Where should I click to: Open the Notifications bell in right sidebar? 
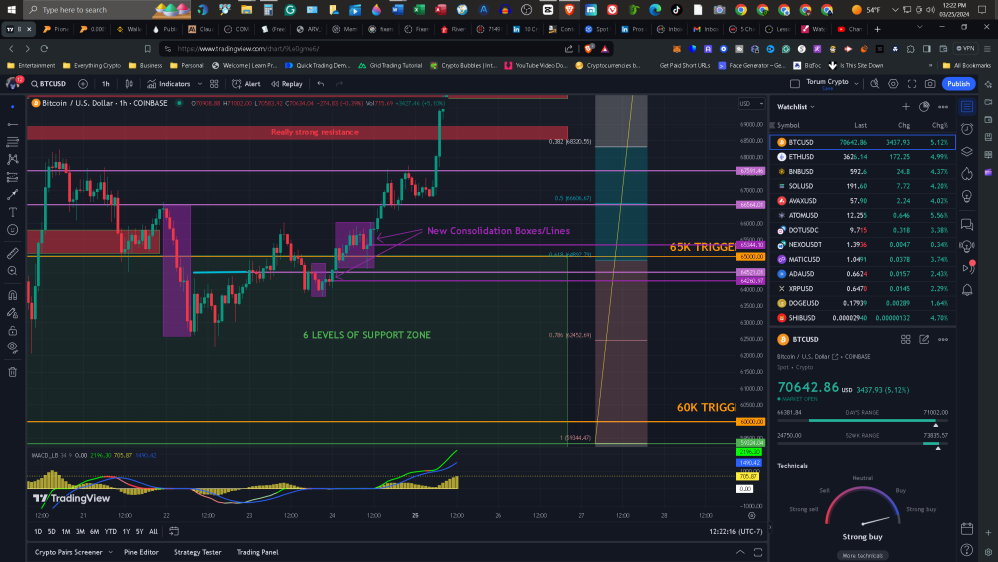[967, 290]
